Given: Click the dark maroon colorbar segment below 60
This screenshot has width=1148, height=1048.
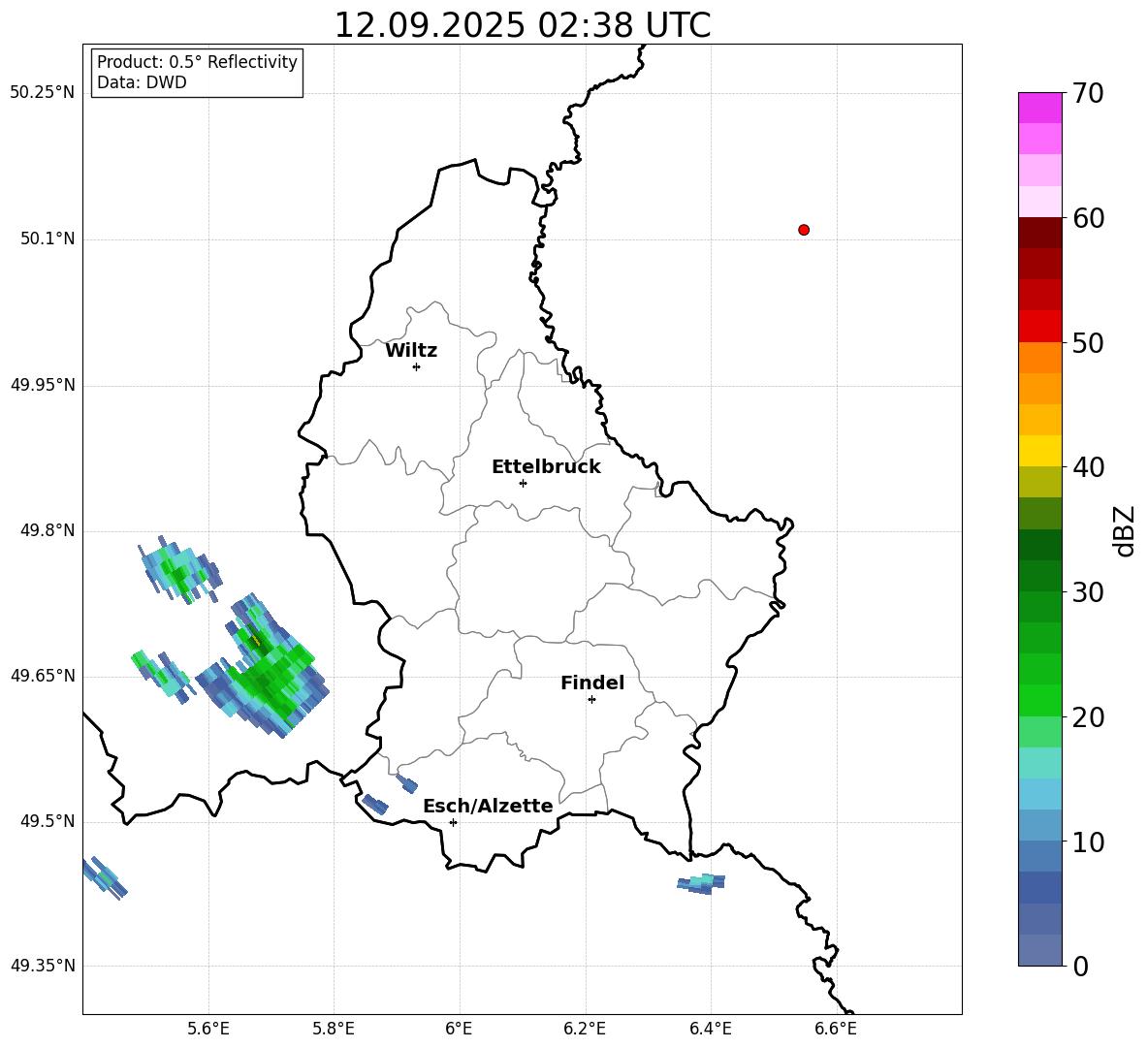Looking at the screenshot, I should (x=1039, y=233).
